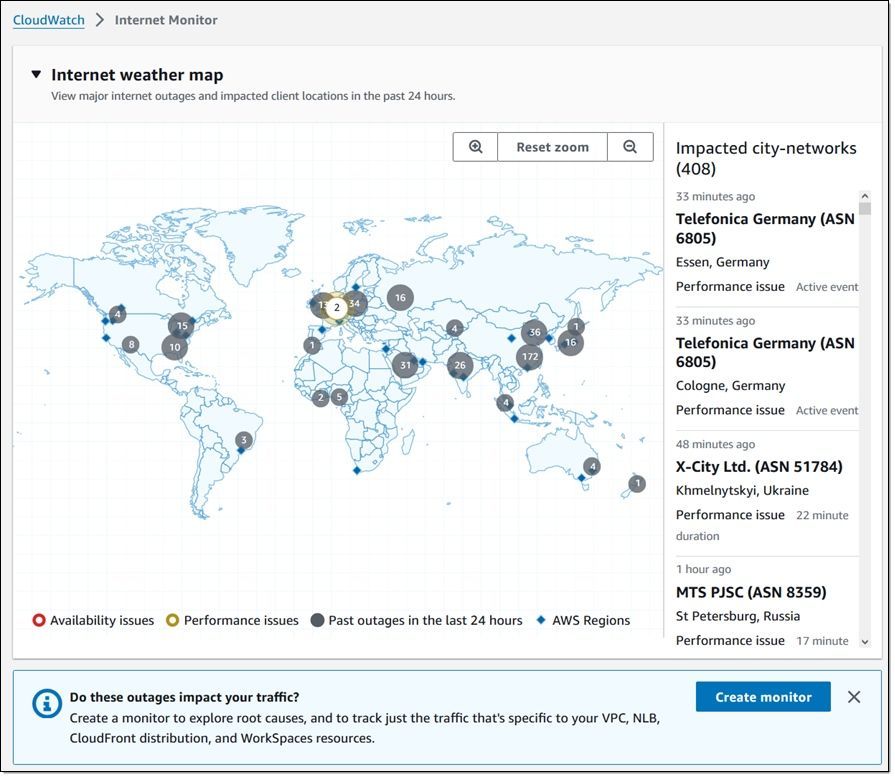The height and width of the screenshot is (777, 895).
Task: Click the 4 outage cluster in Australia
Action: click(592, 466)
